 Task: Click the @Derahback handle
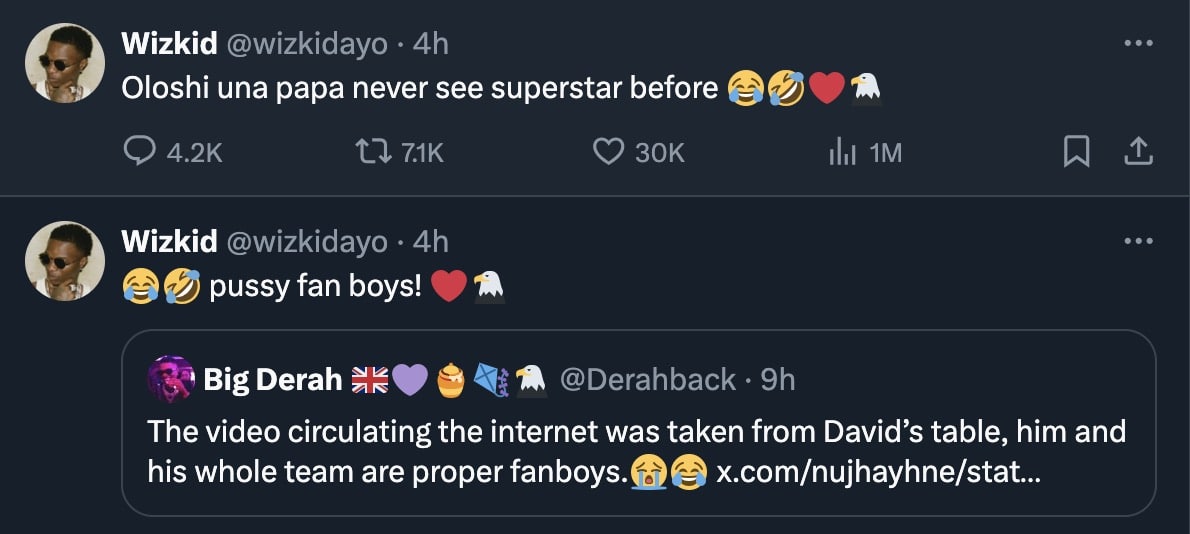click(645, 379)
